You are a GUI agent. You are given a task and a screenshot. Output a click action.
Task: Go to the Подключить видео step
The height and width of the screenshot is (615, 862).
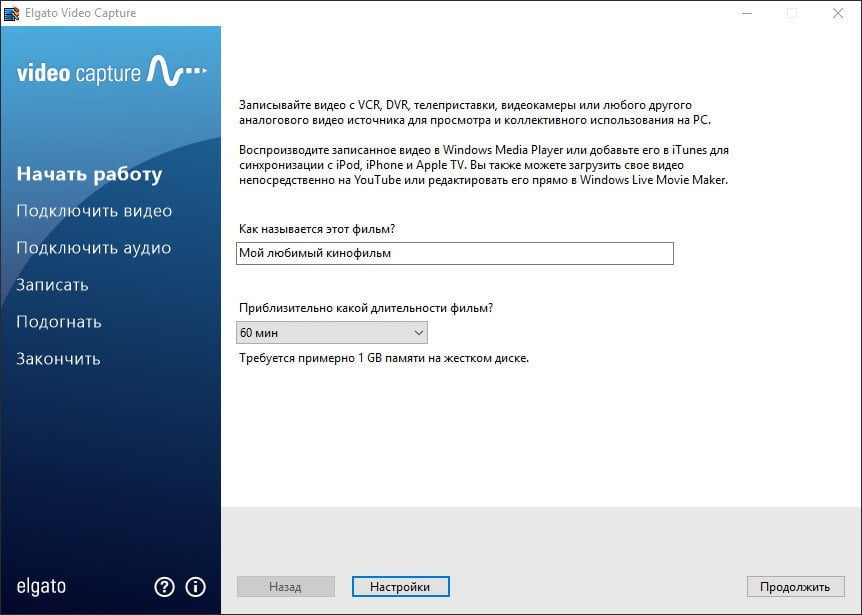point(94,211)
